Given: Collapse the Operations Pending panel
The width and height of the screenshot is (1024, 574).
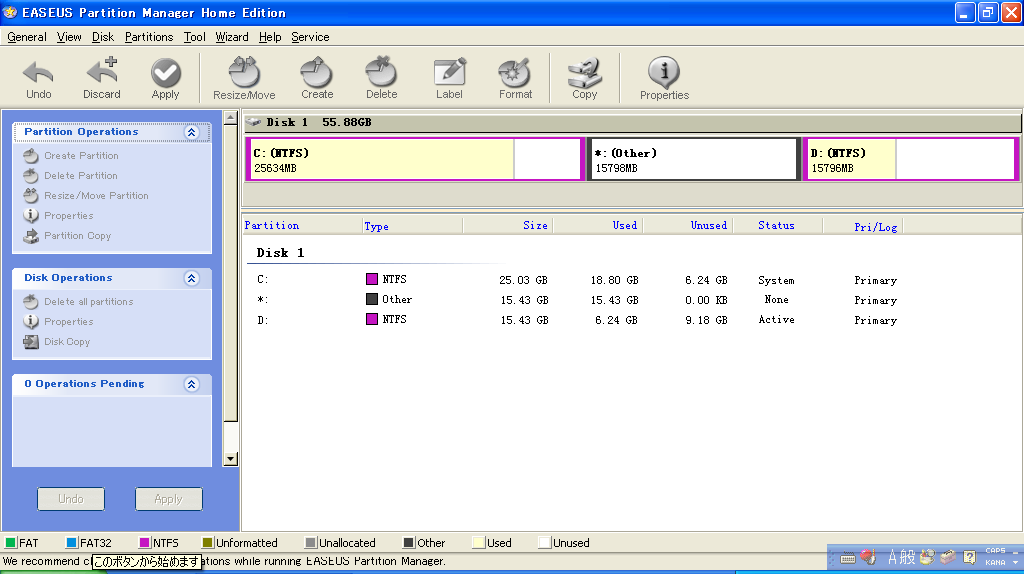Looking at the screenshot, I should 191,384.
